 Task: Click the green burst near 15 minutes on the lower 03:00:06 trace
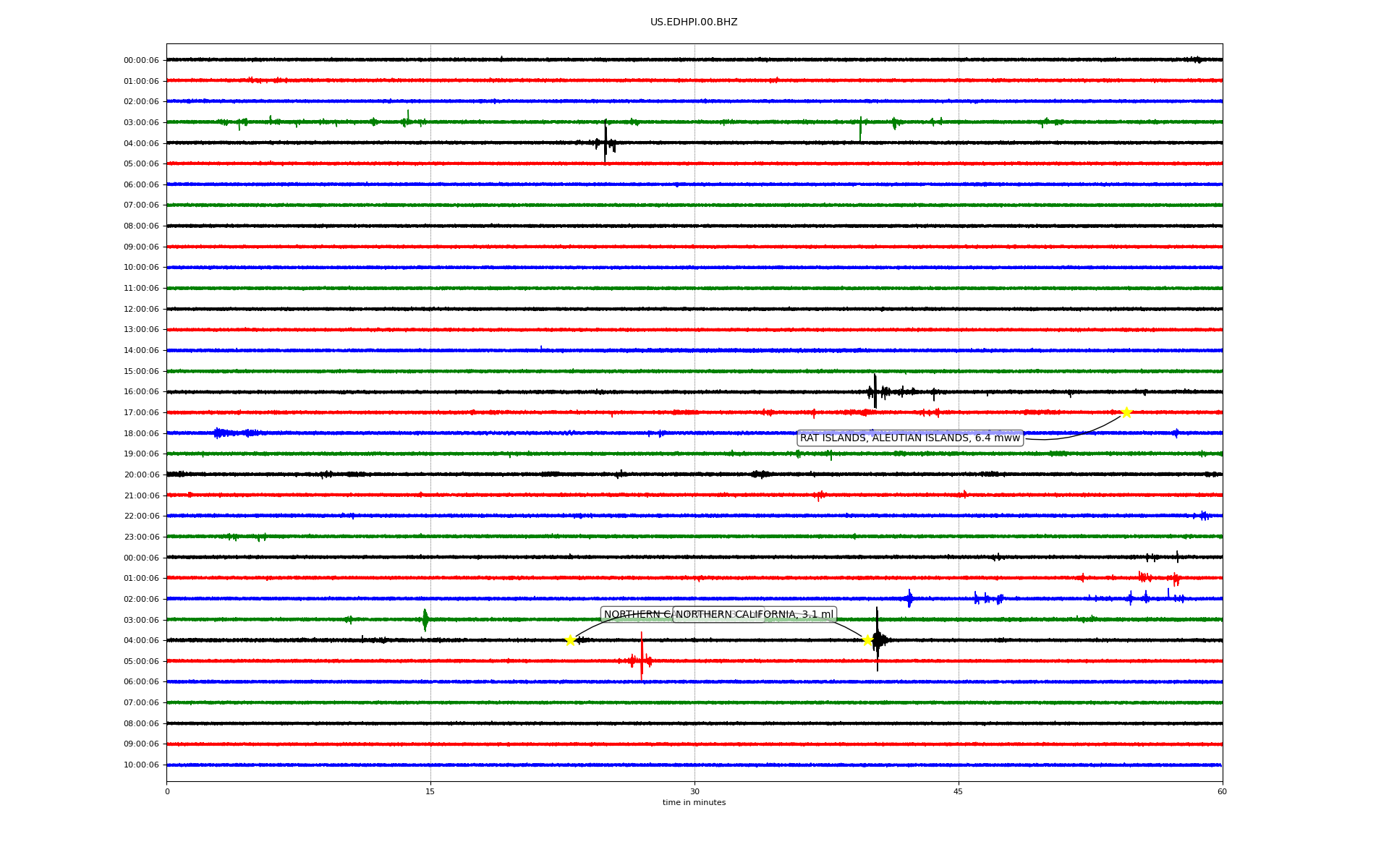(x=425, y=620)
